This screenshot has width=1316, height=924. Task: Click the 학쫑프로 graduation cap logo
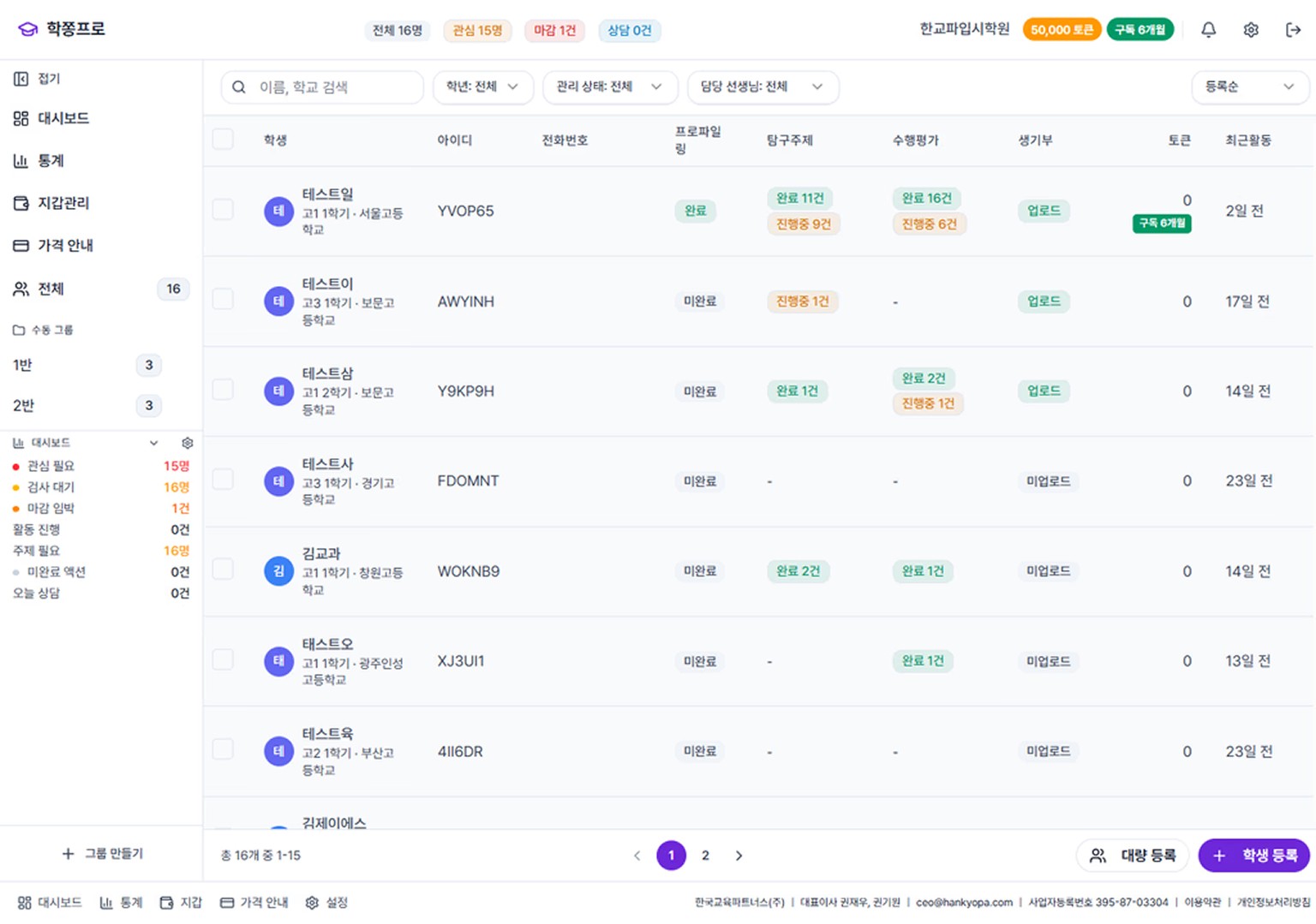click(28, 29)
